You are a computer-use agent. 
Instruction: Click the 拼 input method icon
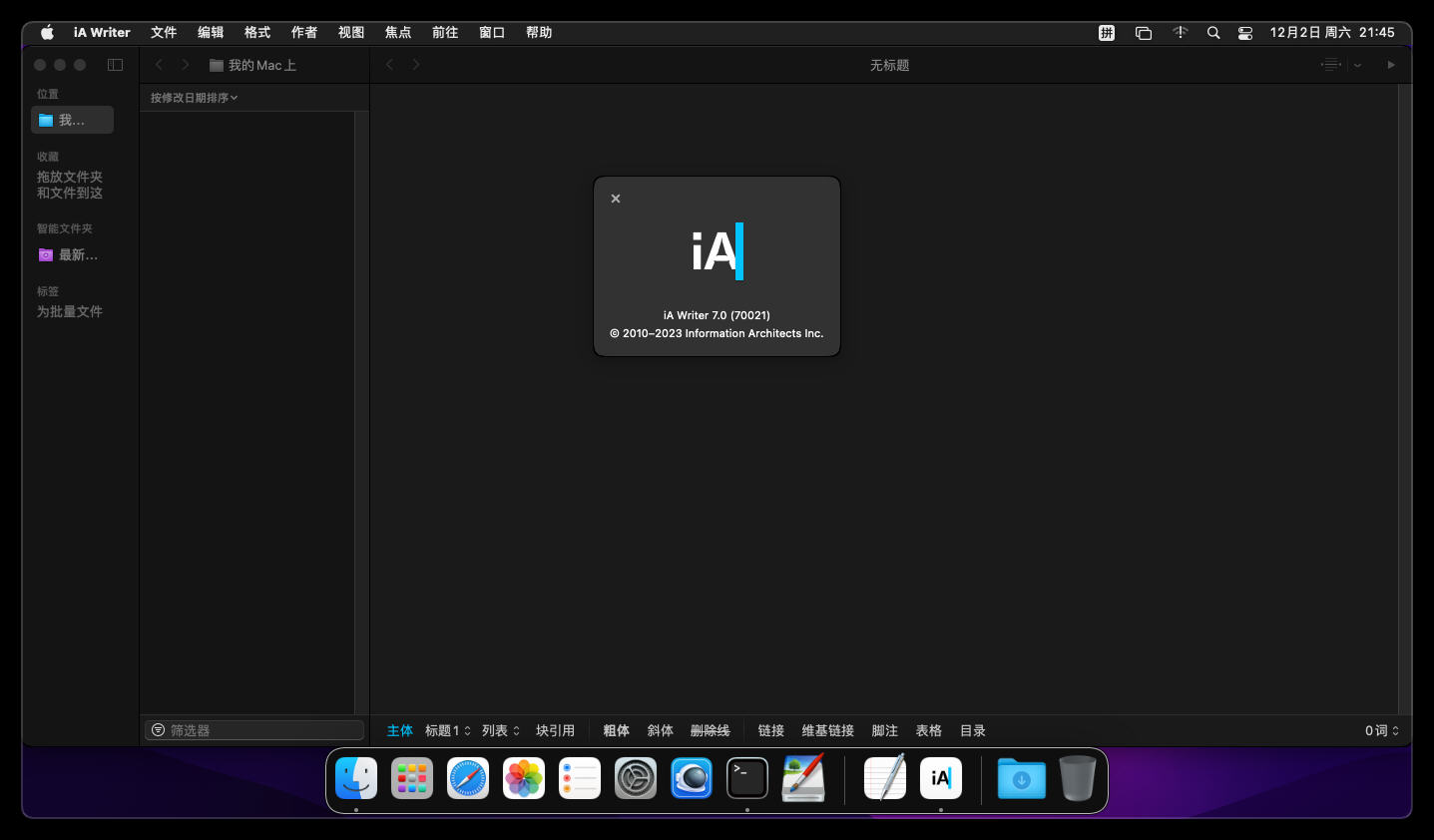pyautogui.click(x=1107, y=32)
